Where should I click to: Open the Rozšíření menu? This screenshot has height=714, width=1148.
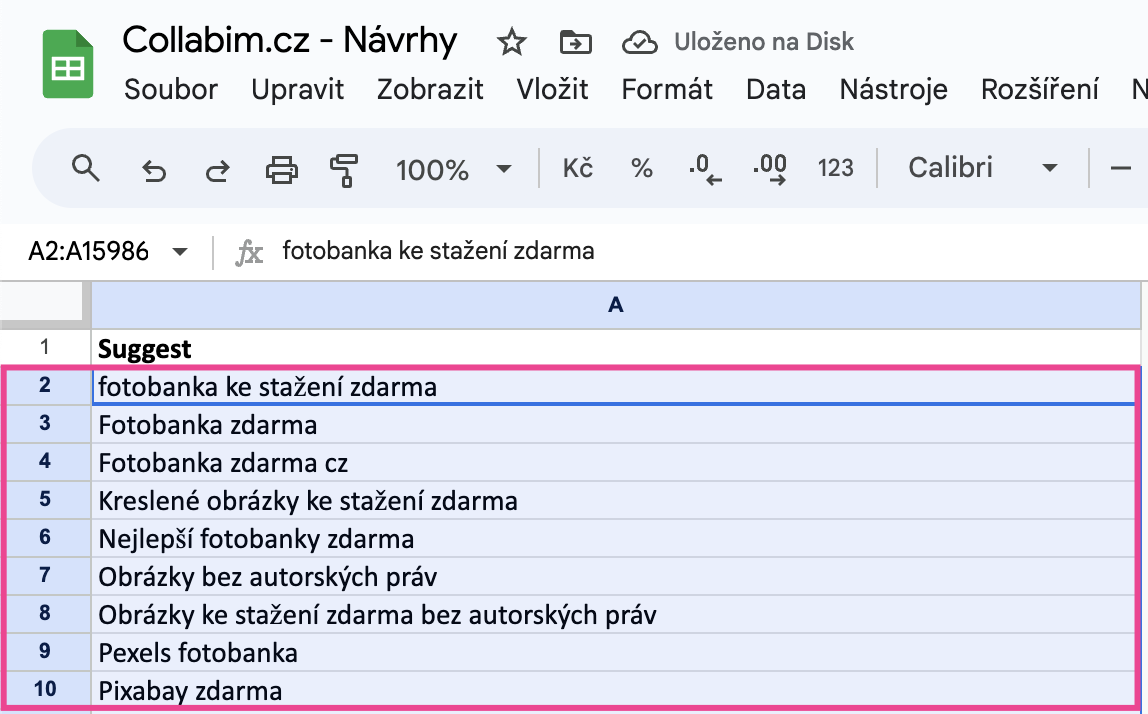(1040, 89)
